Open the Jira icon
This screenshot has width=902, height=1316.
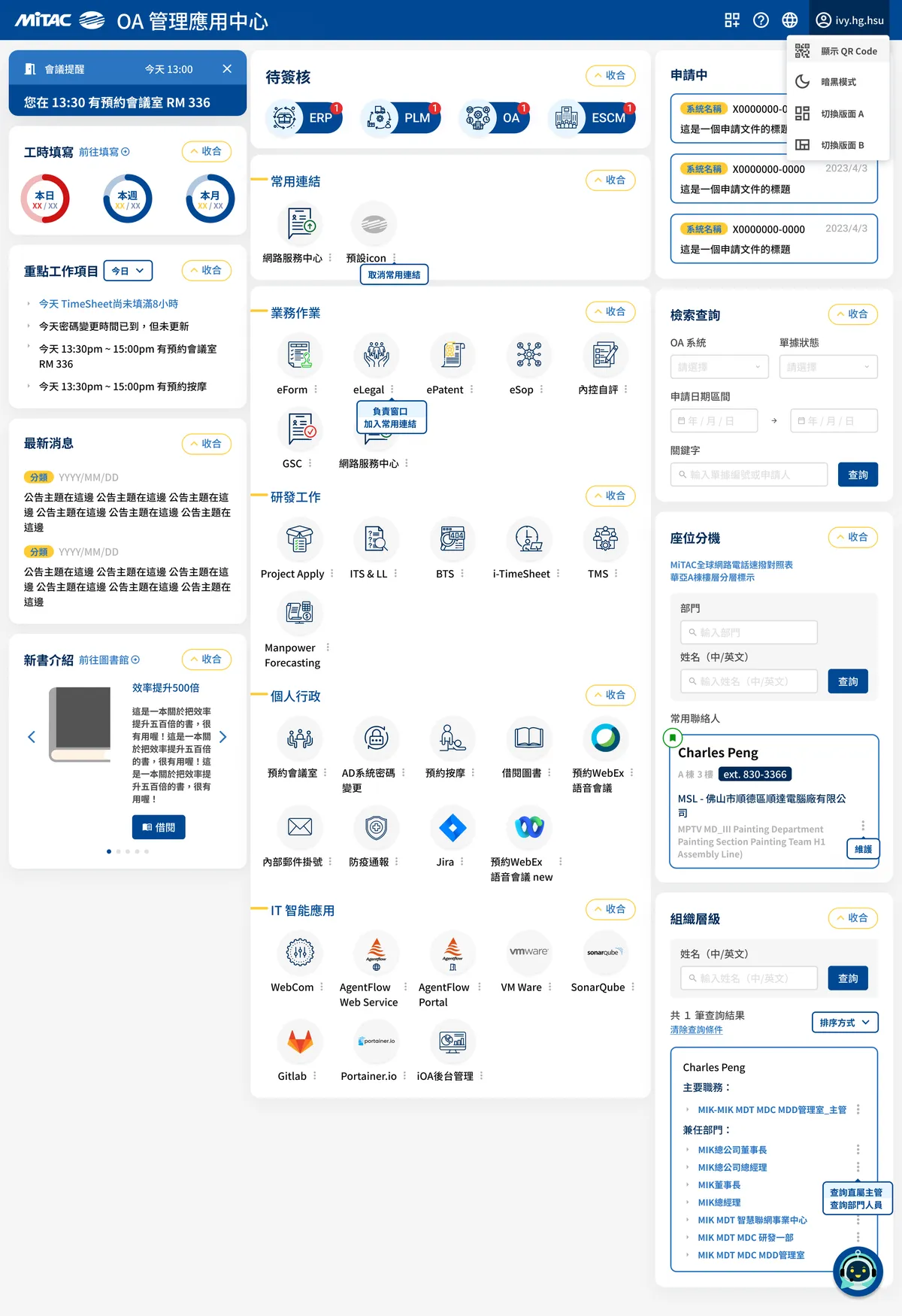coord(453,828)
